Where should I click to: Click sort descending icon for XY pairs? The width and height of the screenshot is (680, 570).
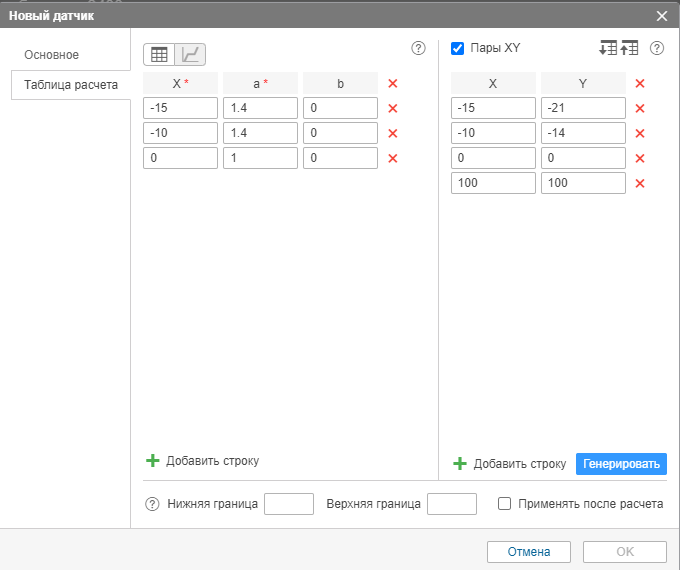(x=630, y=48)
